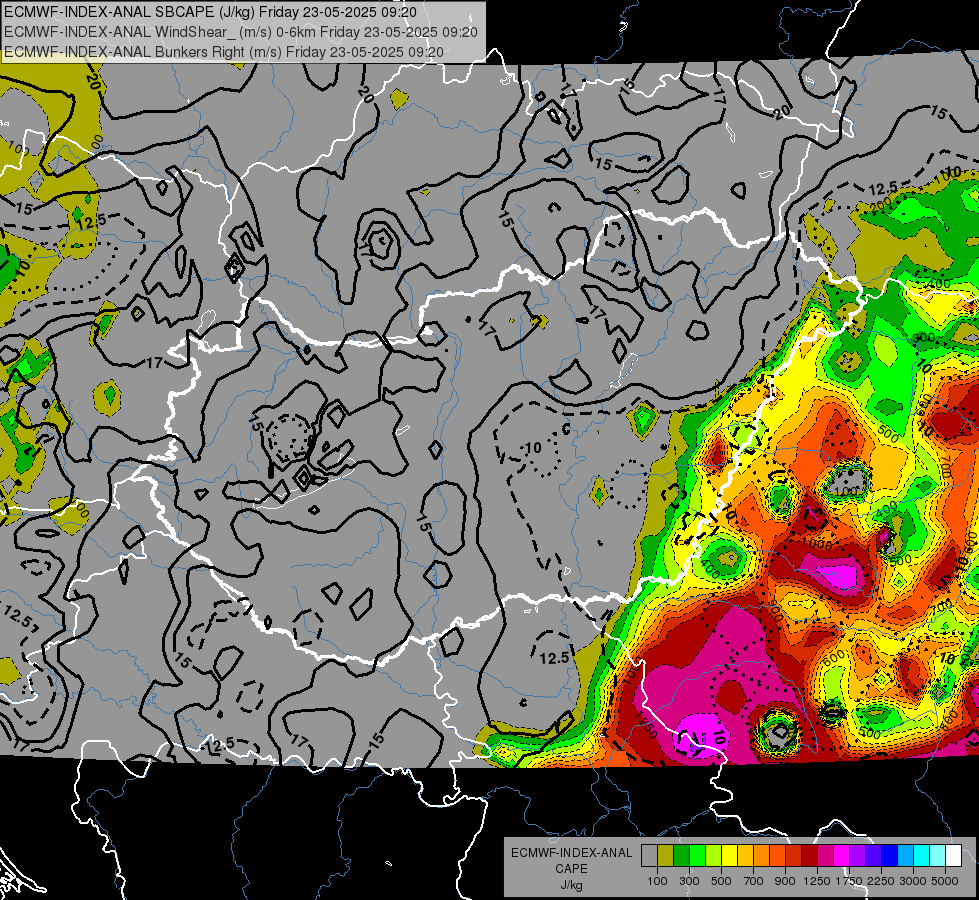Select the dark green legend swatch

point(681,856)
